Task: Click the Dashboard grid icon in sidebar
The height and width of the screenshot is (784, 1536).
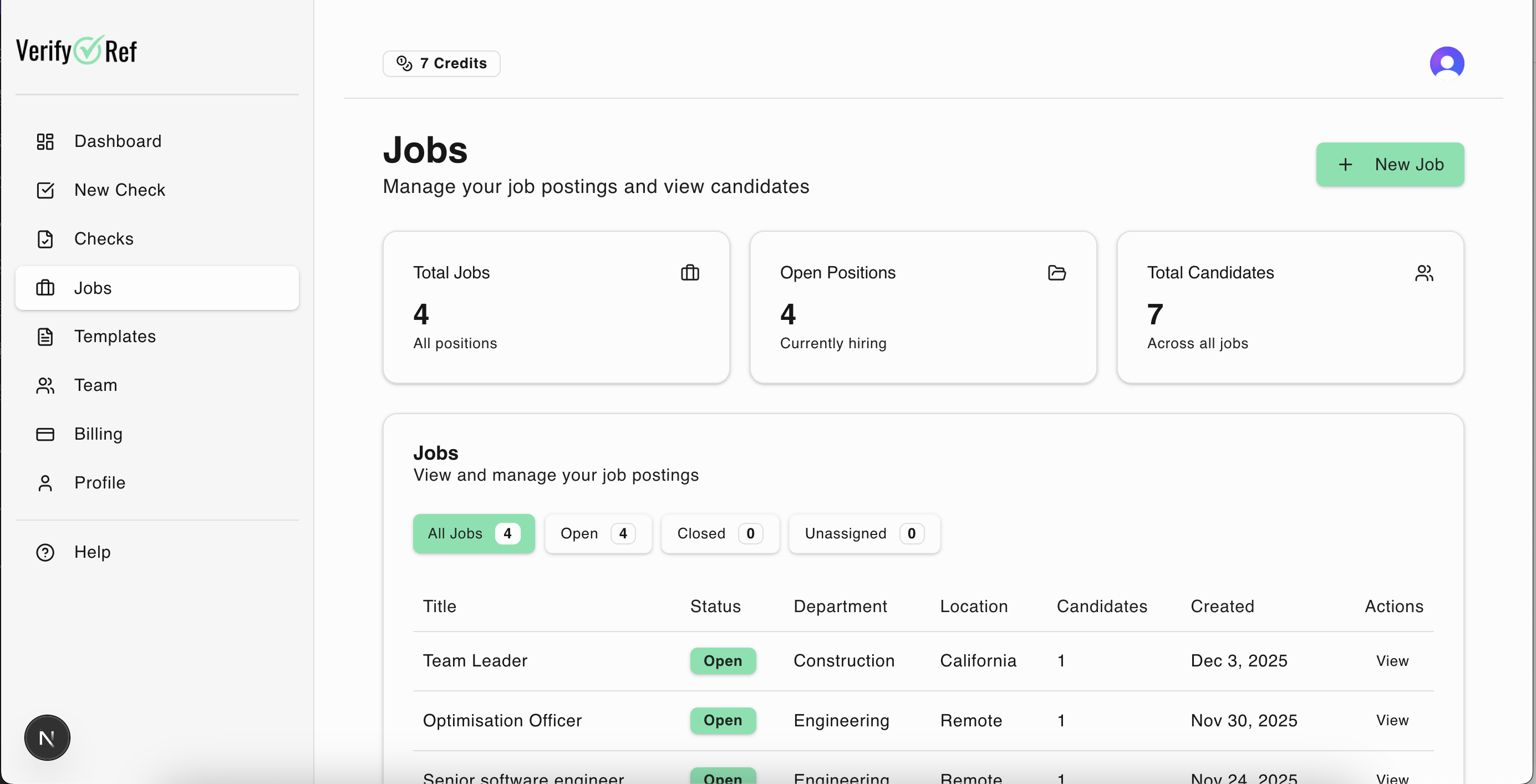Action: pos(45,141)
